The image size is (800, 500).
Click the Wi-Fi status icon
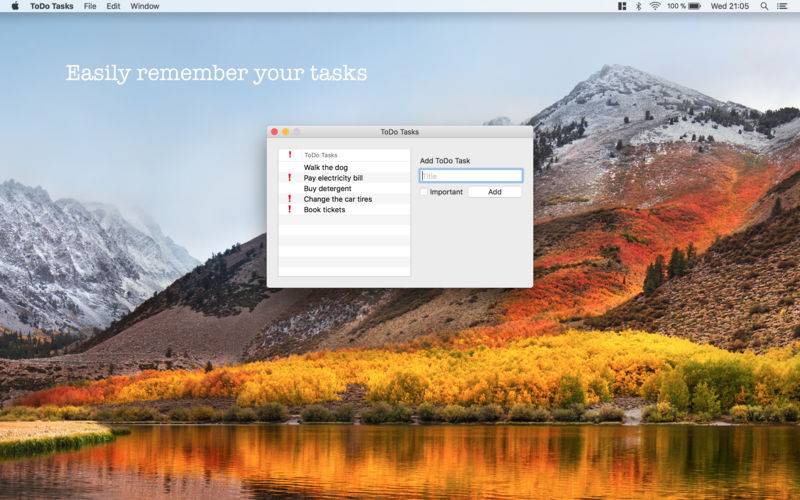[x=655, y=6]
